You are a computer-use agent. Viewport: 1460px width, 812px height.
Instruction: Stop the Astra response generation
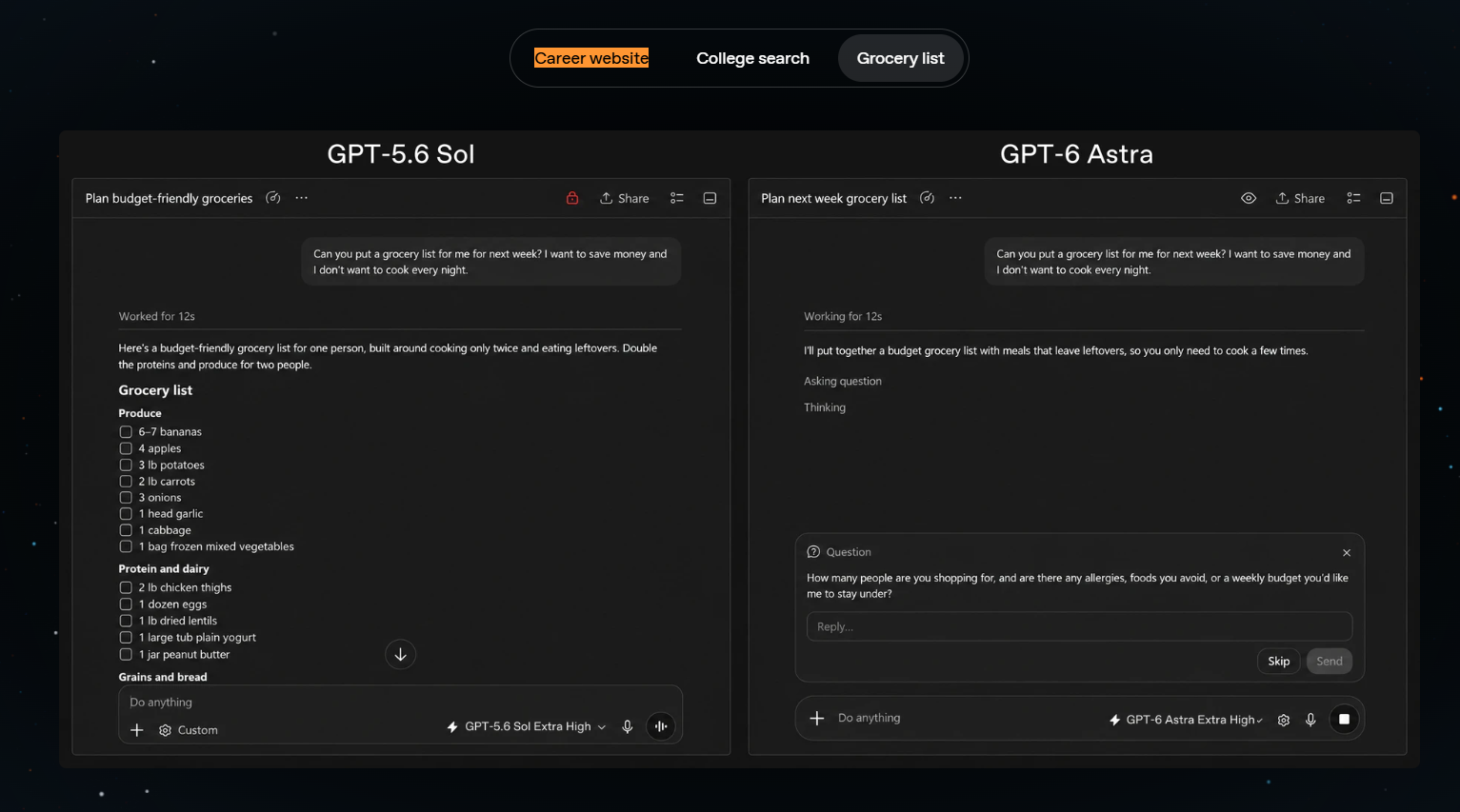pyautogui.click(x=1344, y=720)
